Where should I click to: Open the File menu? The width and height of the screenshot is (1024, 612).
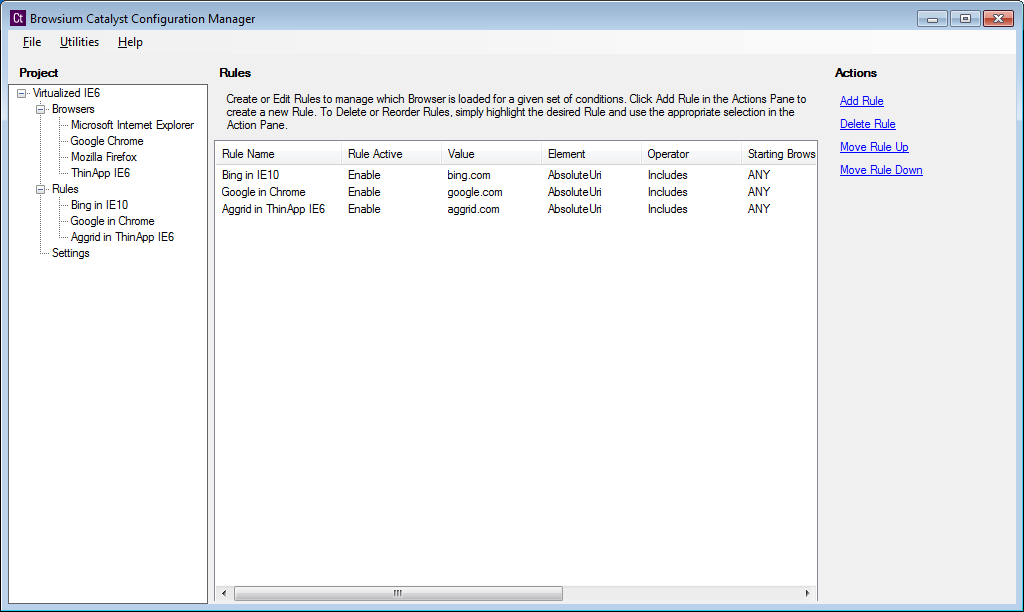tap(31, 42)
